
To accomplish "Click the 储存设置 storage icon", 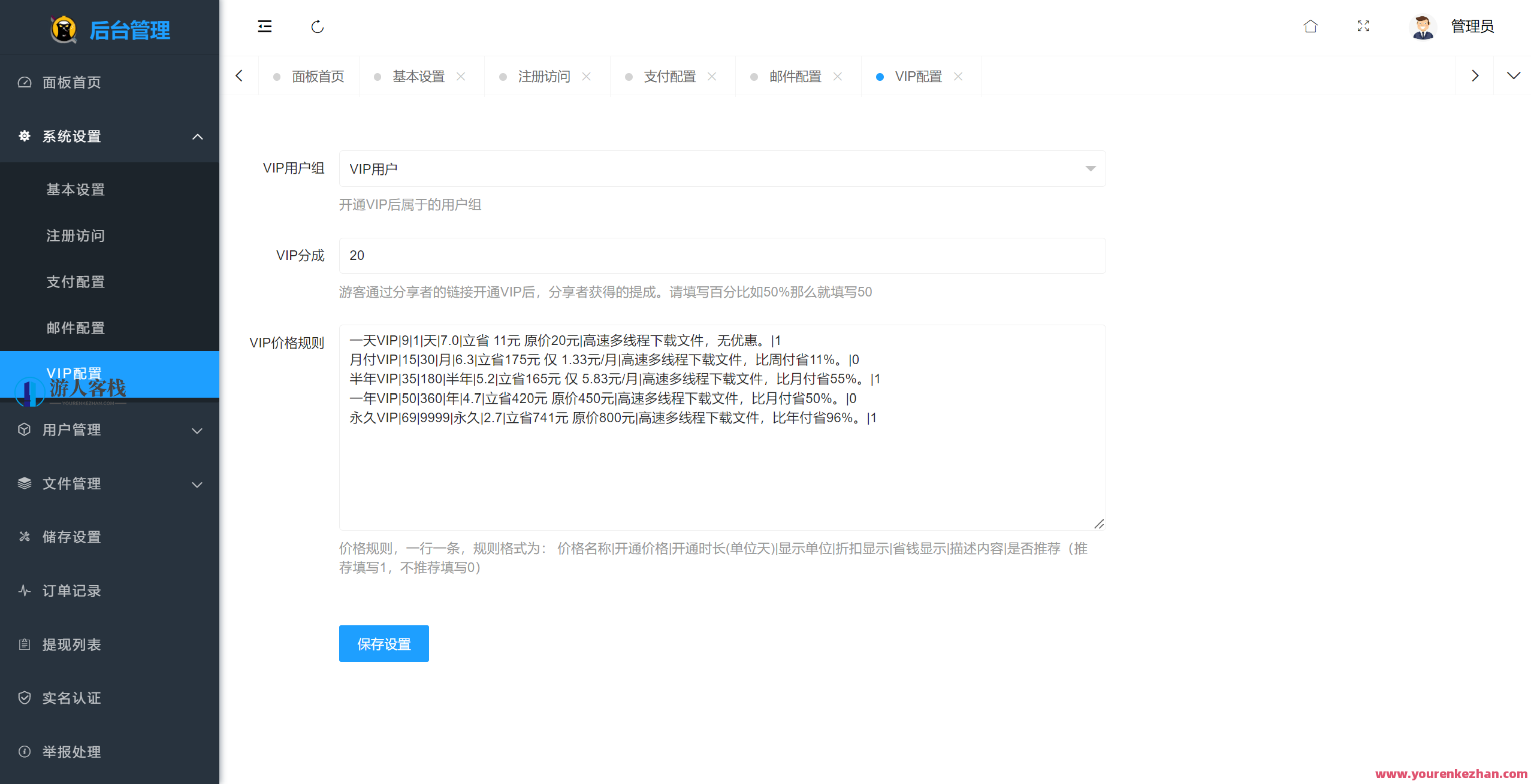I will [25, 537].
